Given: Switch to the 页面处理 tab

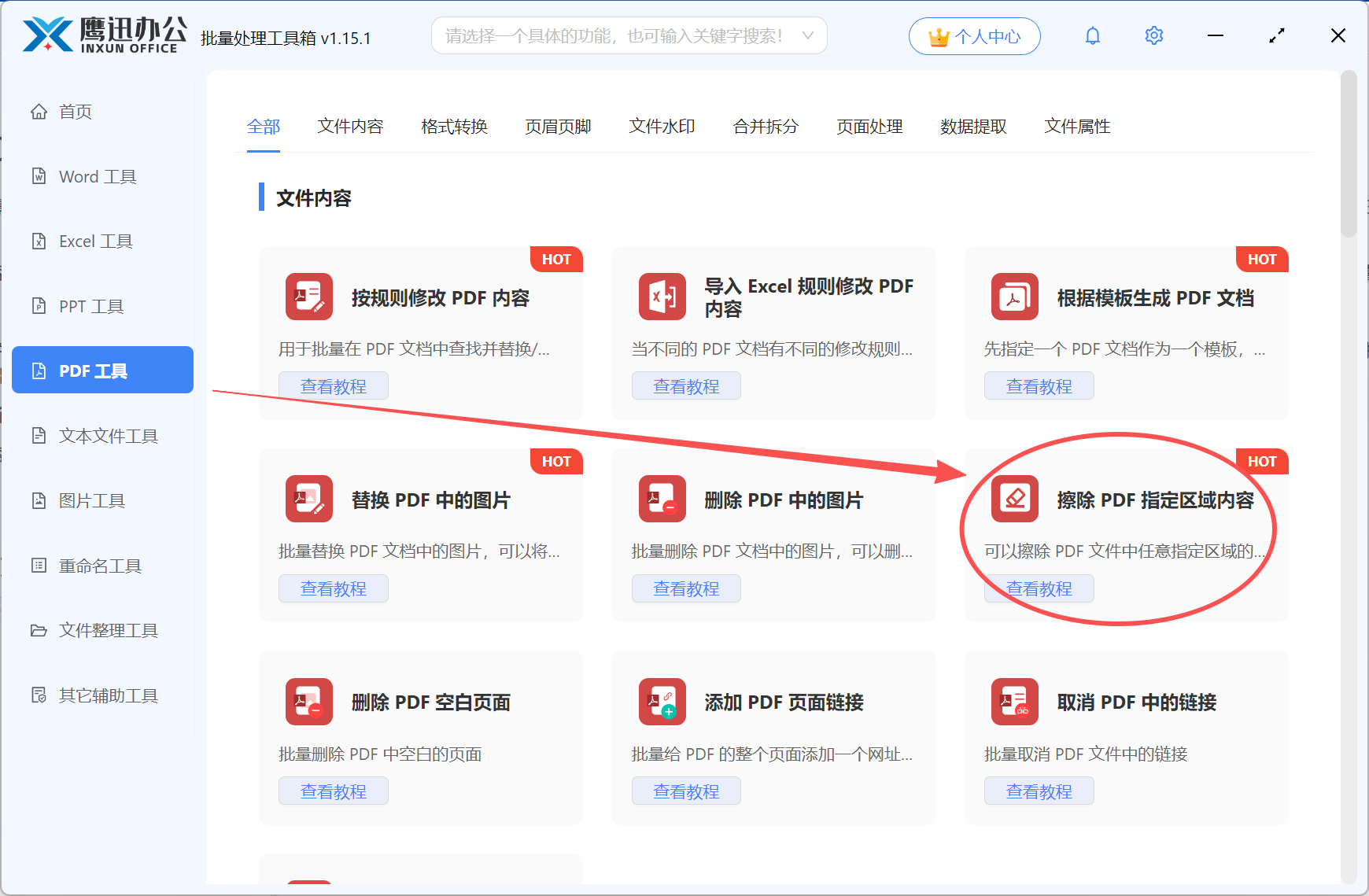Looking at the screenshot, I should point(869,127).
